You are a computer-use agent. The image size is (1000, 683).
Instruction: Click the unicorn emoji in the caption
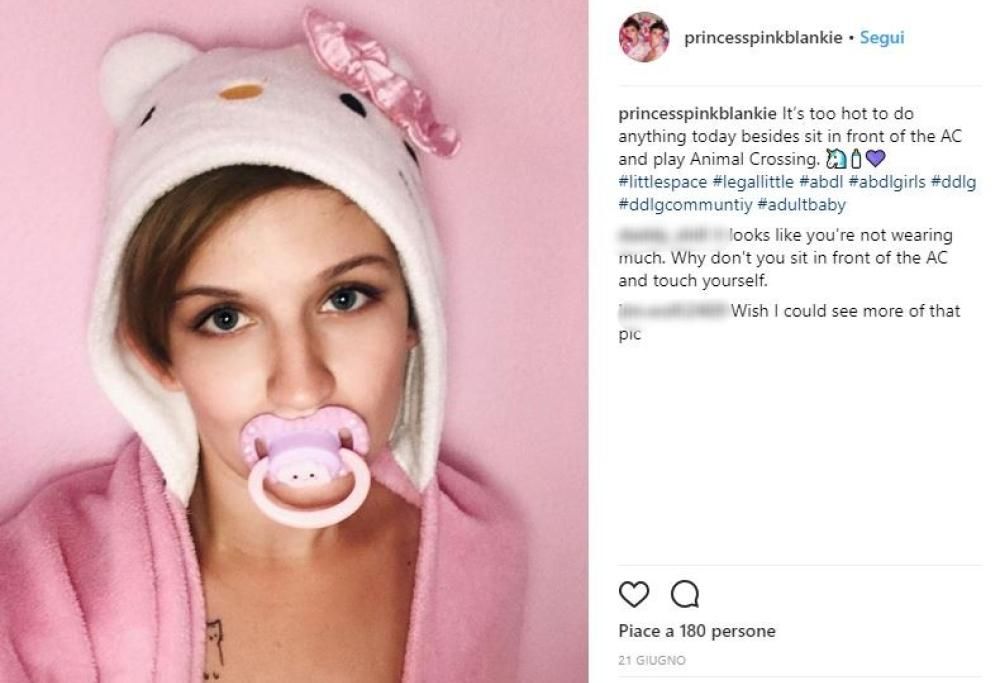[x=835, y=158]
